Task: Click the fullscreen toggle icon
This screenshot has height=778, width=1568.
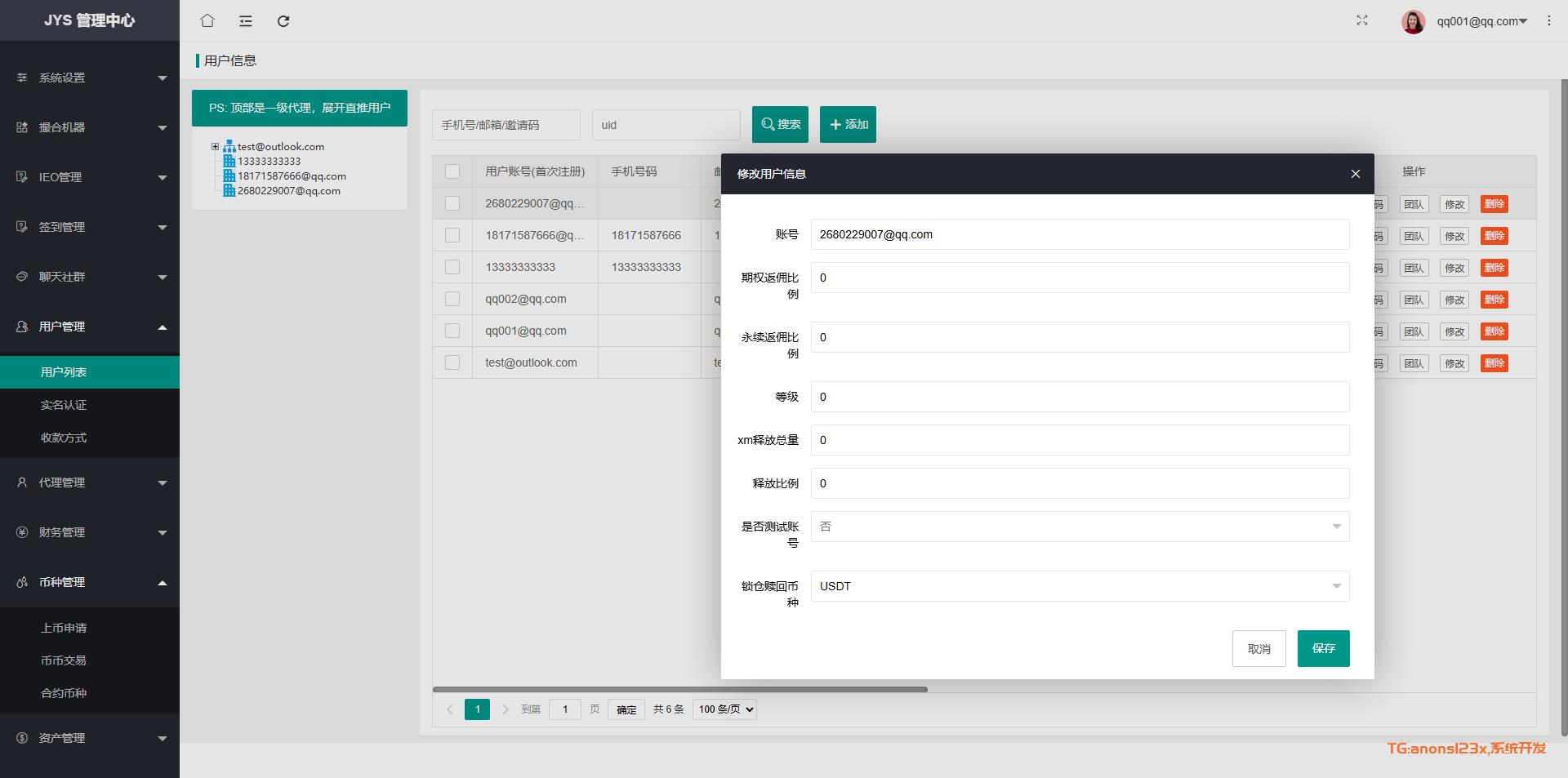Action: pyautogui.click(x=1361, y=20)
